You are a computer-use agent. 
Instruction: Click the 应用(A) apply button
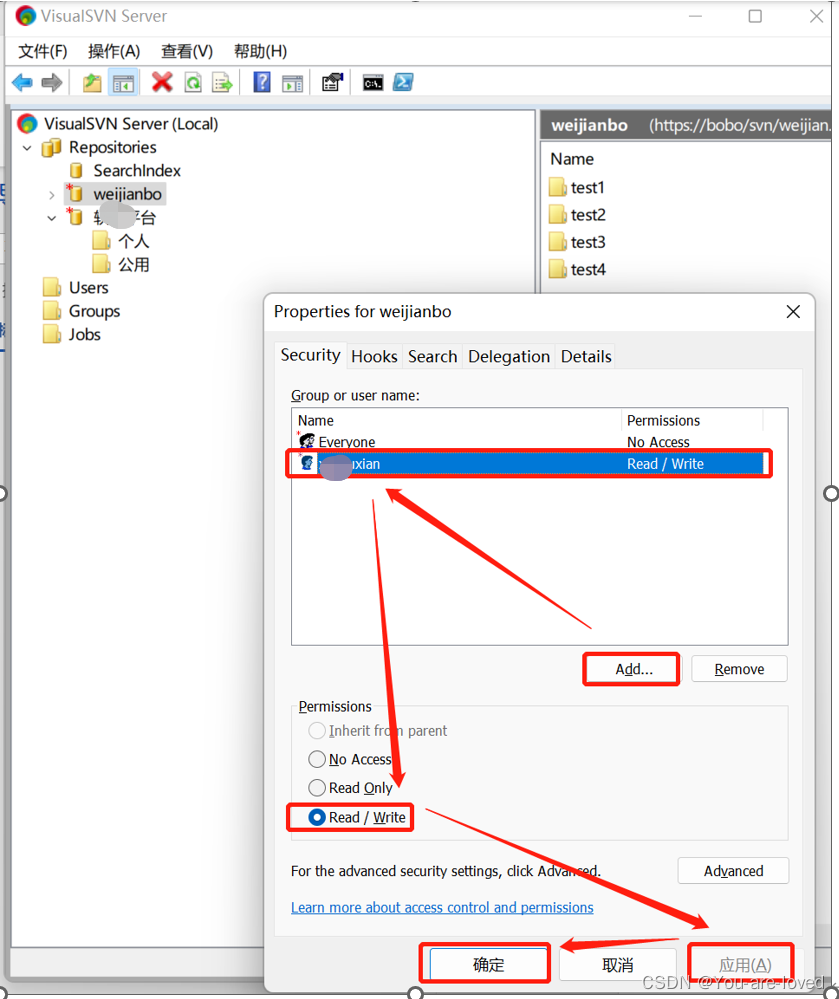click(744, 965)
